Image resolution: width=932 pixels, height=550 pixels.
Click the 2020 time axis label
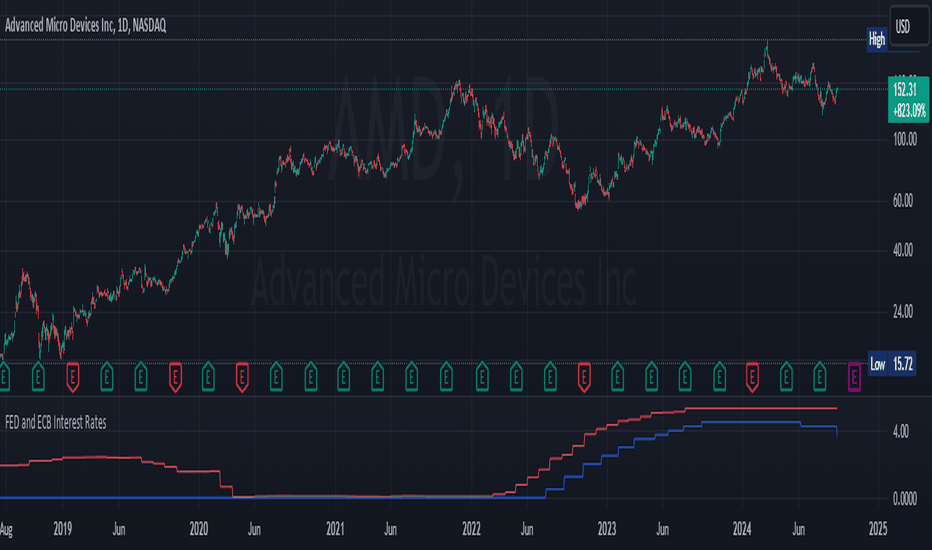(x=199, y=529)
